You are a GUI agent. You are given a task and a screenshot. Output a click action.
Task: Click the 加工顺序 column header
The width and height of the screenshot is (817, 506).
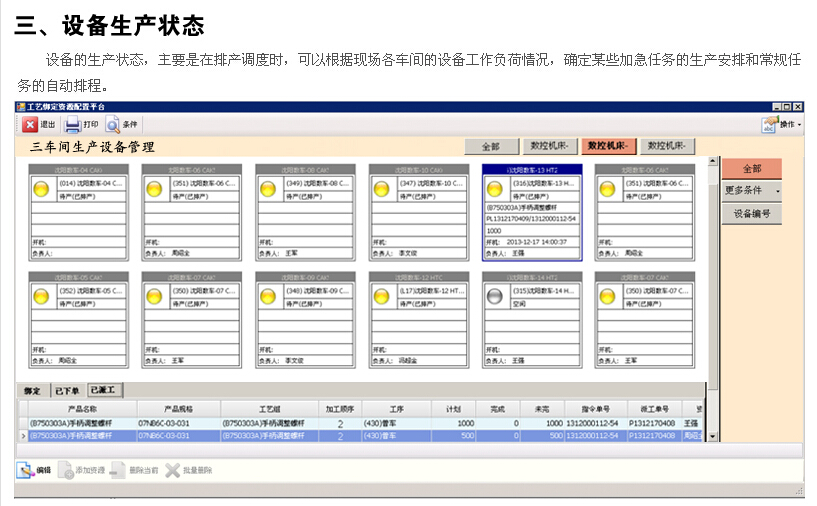point(340,409)
